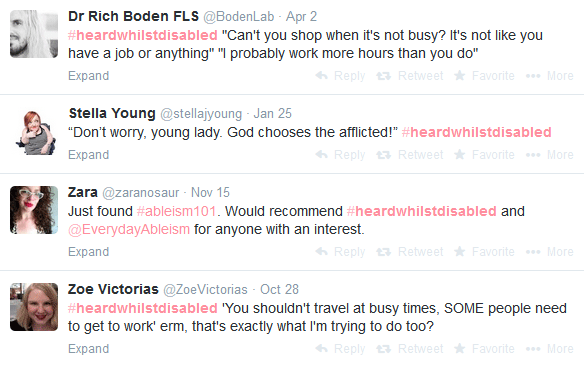Expand Dr Rich Boden's tweet
This screenshot has height=366, width=584.
click(x=89, y=76)
